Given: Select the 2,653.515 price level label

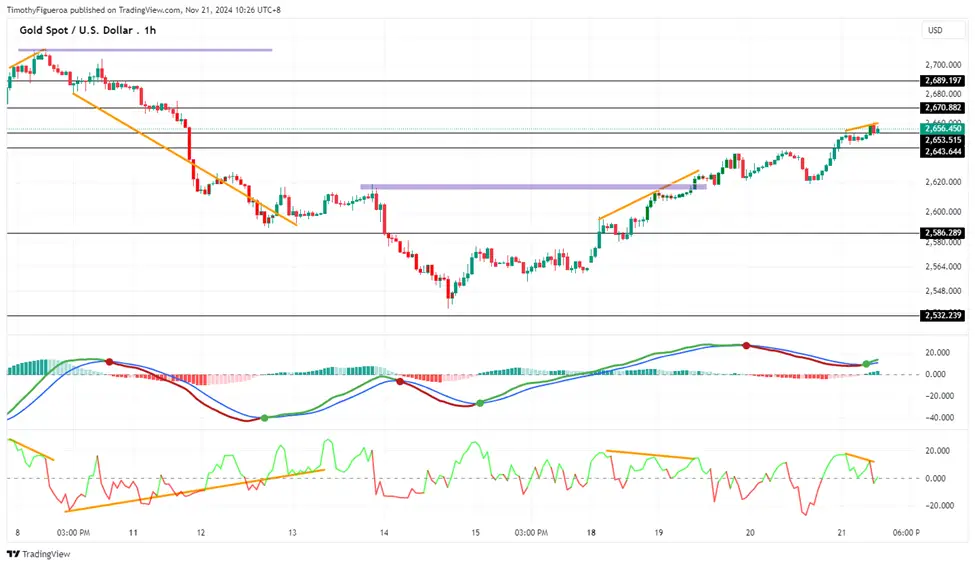Looking at the screenshot, I should (943, 140).
